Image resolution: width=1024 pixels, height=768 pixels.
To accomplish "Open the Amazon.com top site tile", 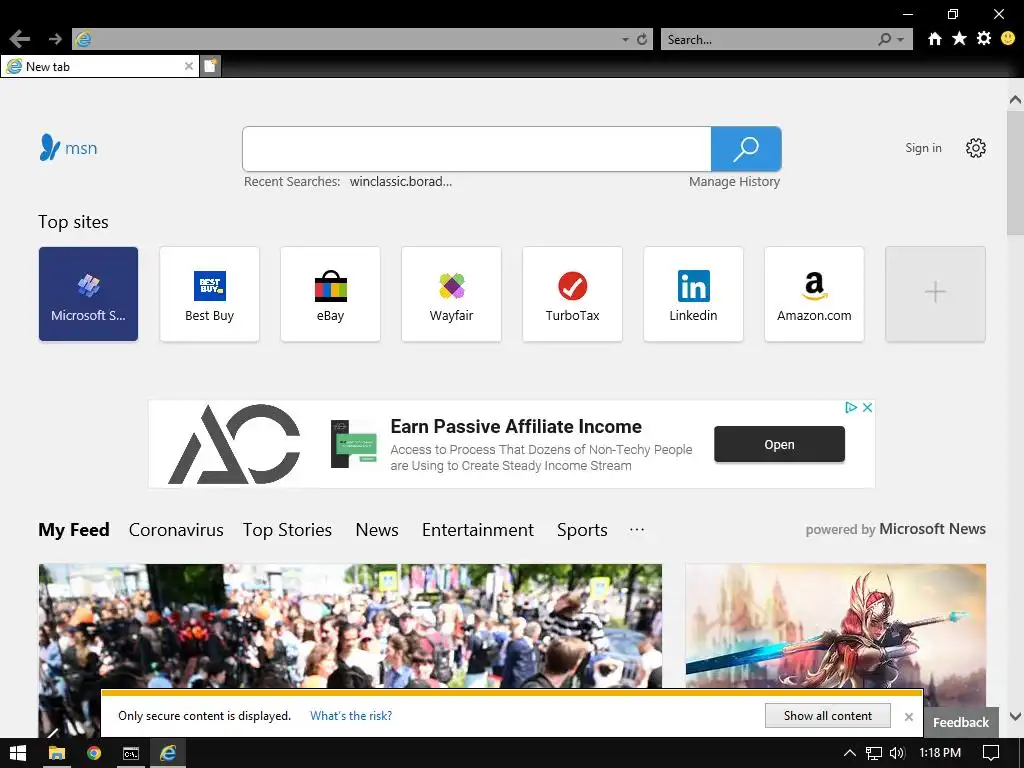I will point(814,294).
